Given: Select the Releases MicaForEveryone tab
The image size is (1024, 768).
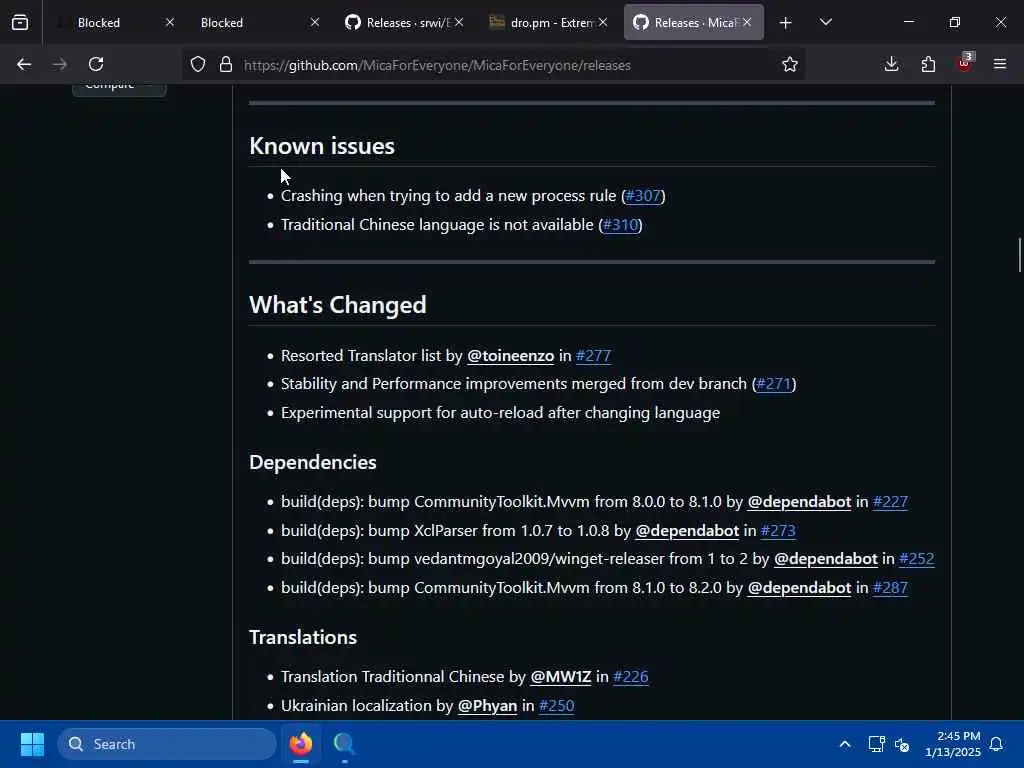Looking at the screenshot, I should click(x=694, y=22).
